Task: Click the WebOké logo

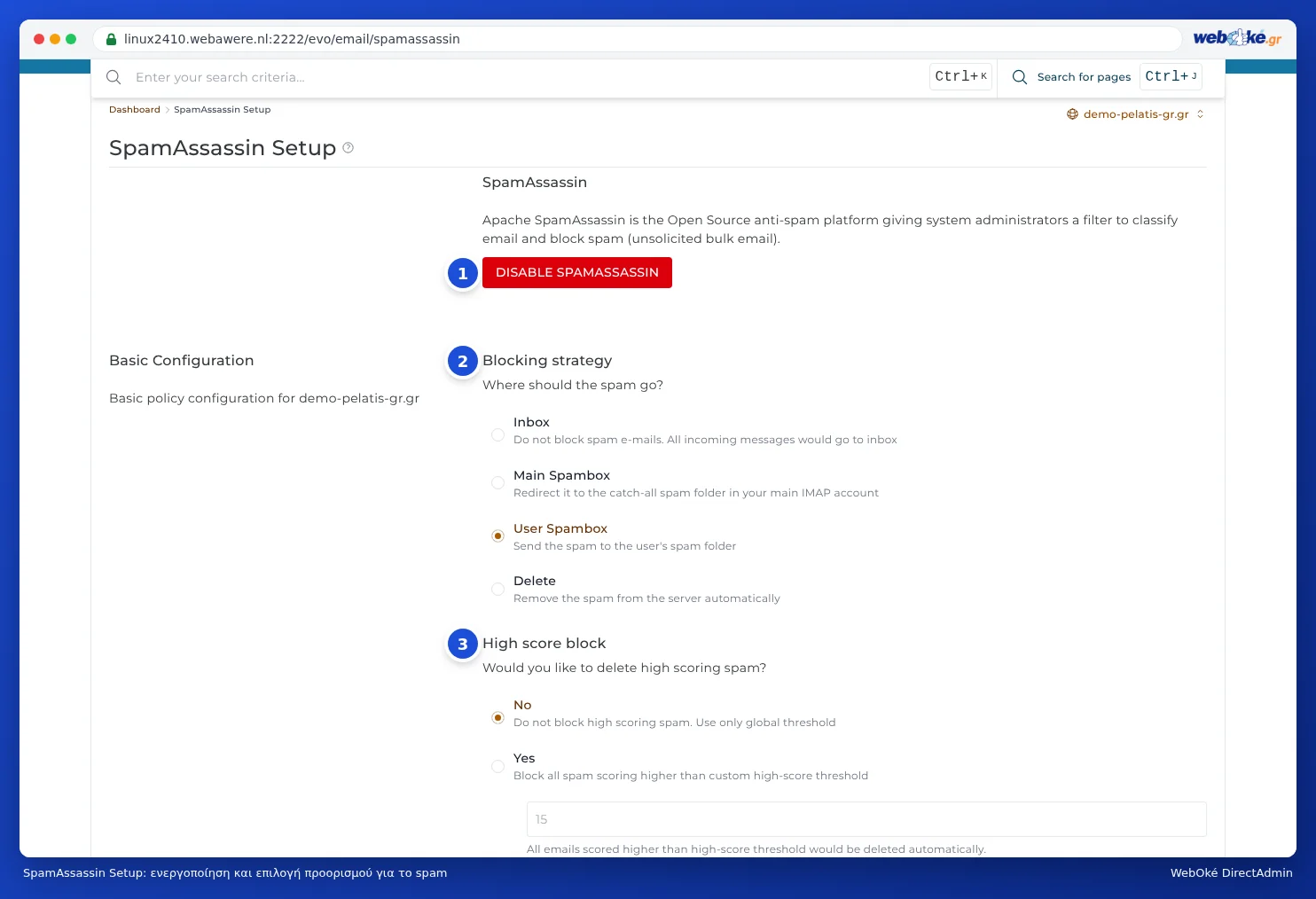Action: (x=1237, y=37)
